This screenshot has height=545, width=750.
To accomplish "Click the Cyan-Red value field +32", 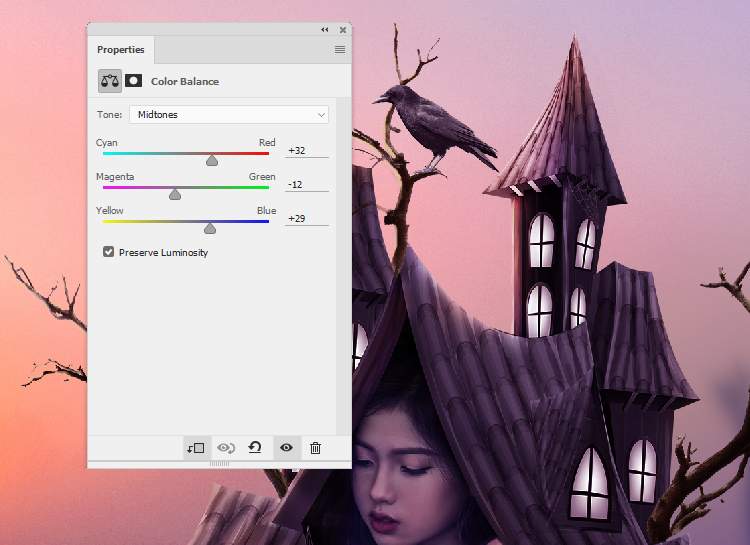I will coord(307,150).
